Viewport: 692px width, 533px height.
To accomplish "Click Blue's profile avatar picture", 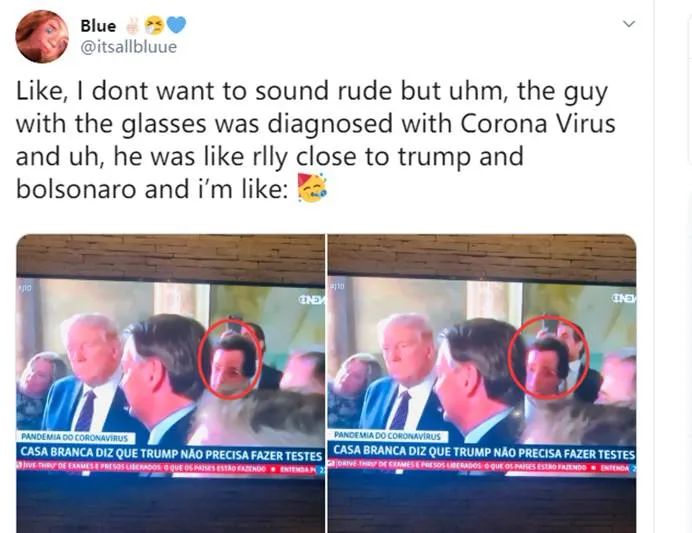I will pyautogui.click(x=42, y=37).
